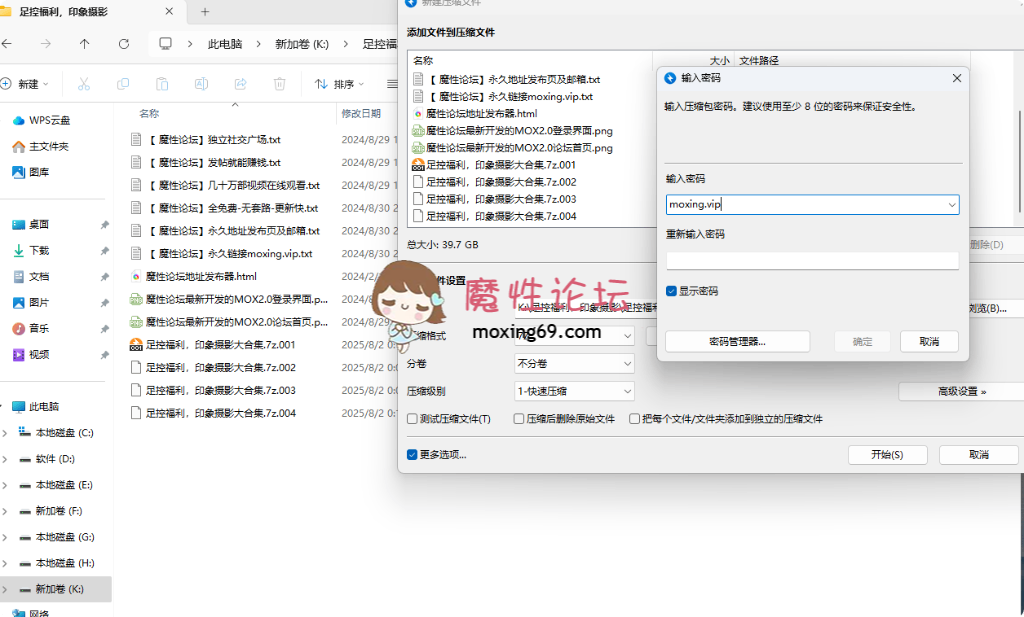
Task: Enable 压缩后删除原始文件 checkbox
Action: pyautogui.click(x=519, y=419)
